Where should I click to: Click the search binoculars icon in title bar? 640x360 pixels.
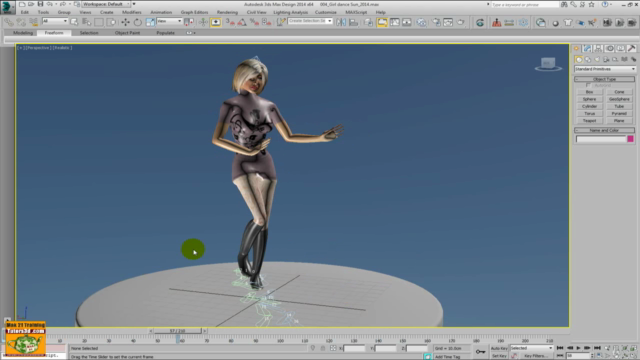click(x=564, y=4)
